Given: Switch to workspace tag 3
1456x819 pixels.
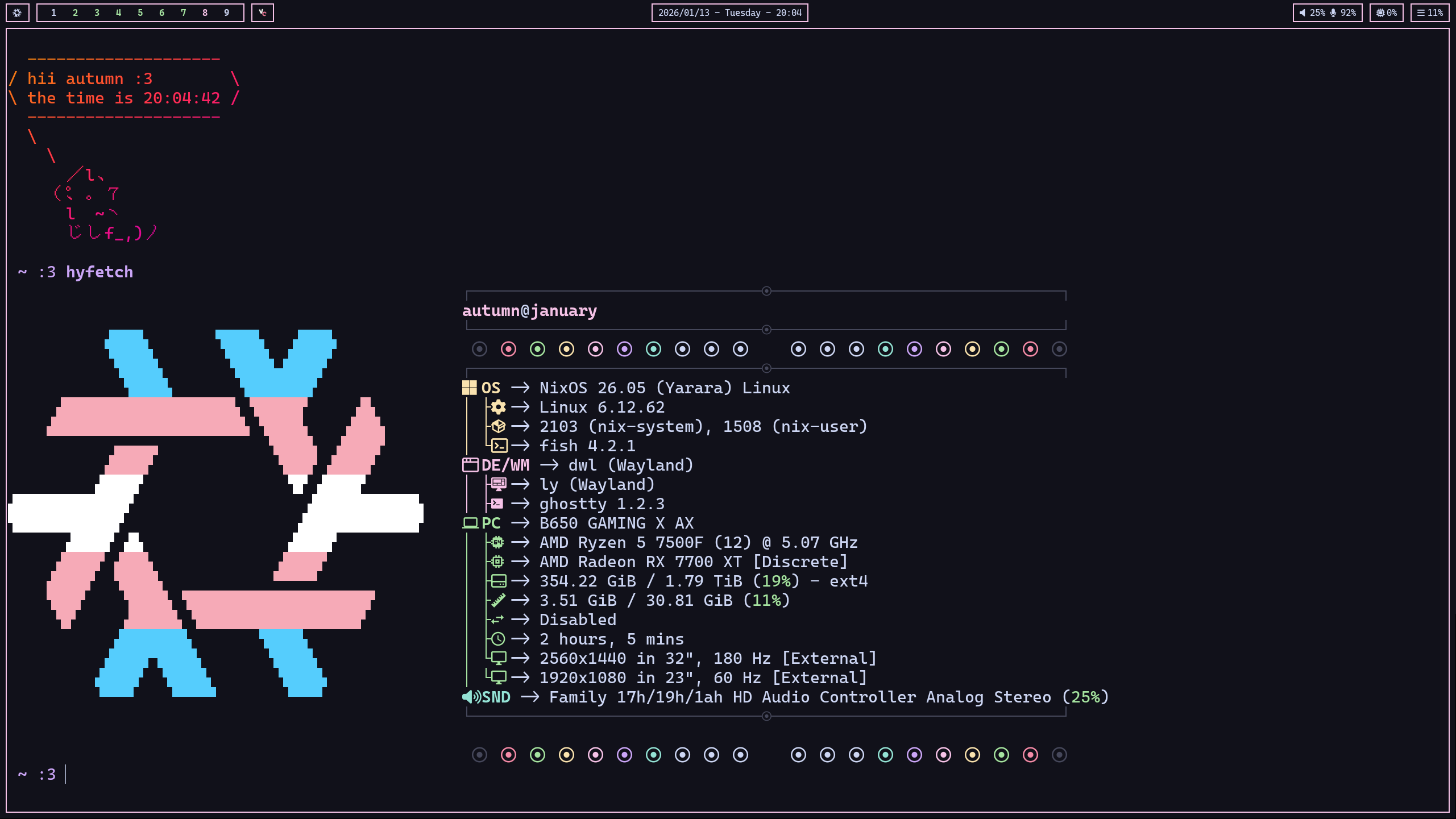Looking at the screenshot, I should coord(97,13).
